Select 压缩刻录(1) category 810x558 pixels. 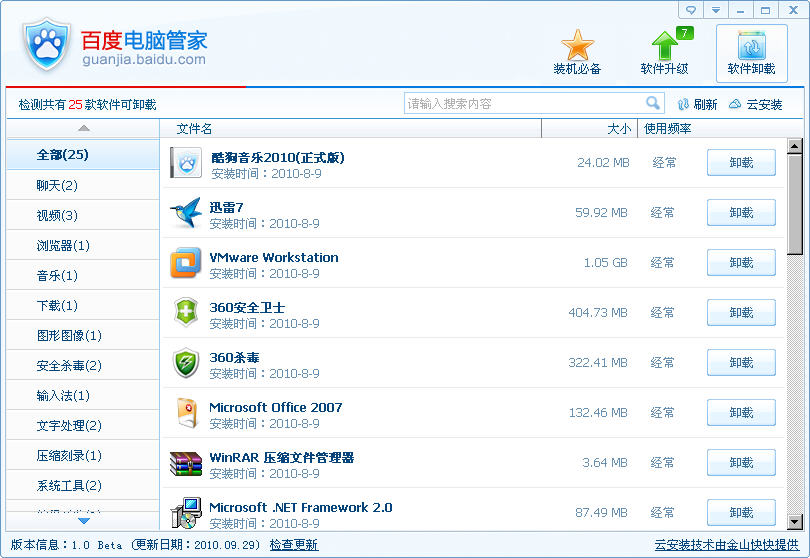(x=83, y=455)
